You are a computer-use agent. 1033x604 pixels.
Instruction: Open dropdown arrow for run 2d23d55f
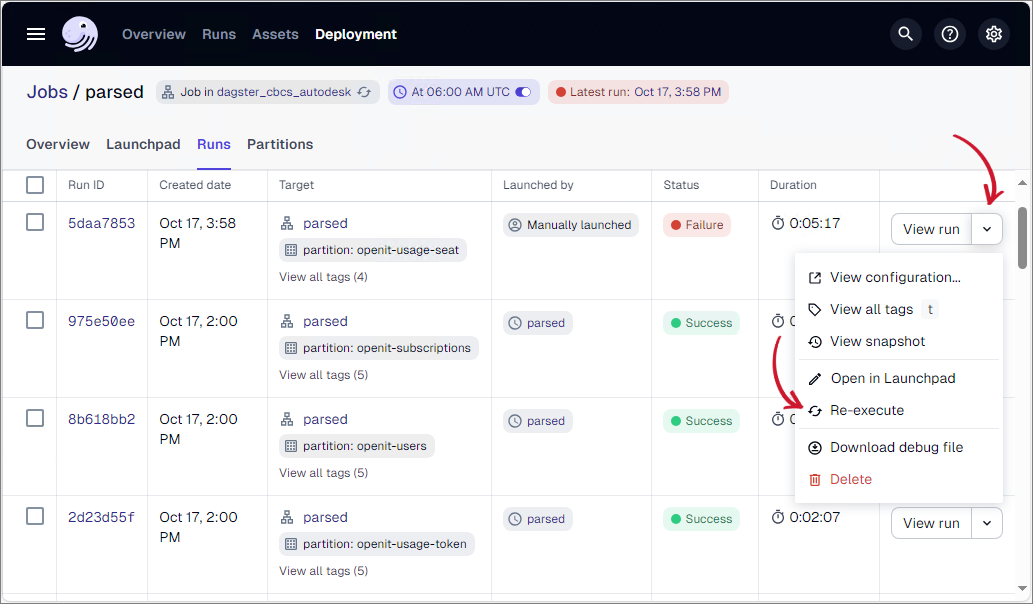[987, 523]
